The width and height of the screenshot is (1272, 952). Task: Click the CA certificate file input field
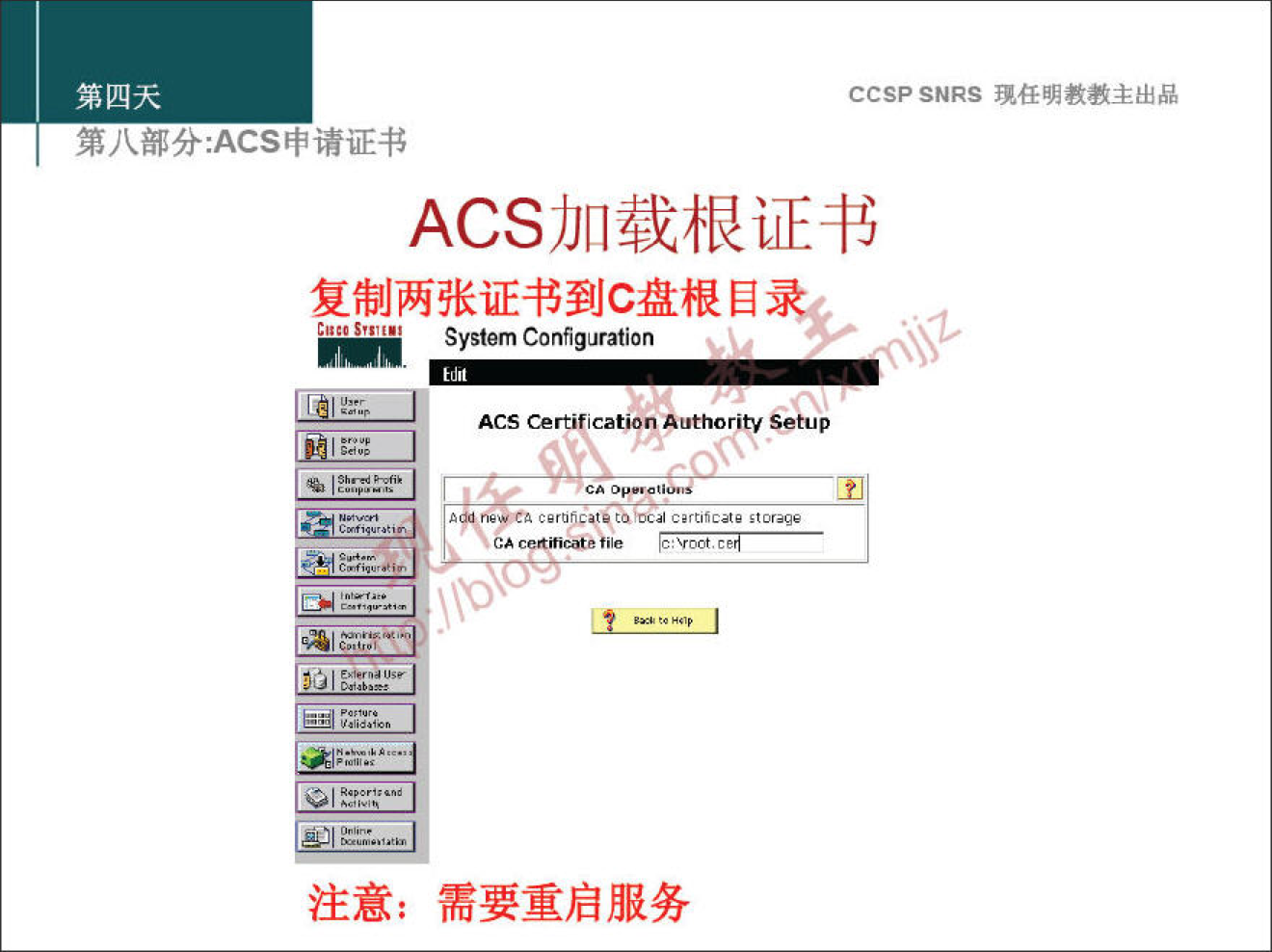click(741, 543)
